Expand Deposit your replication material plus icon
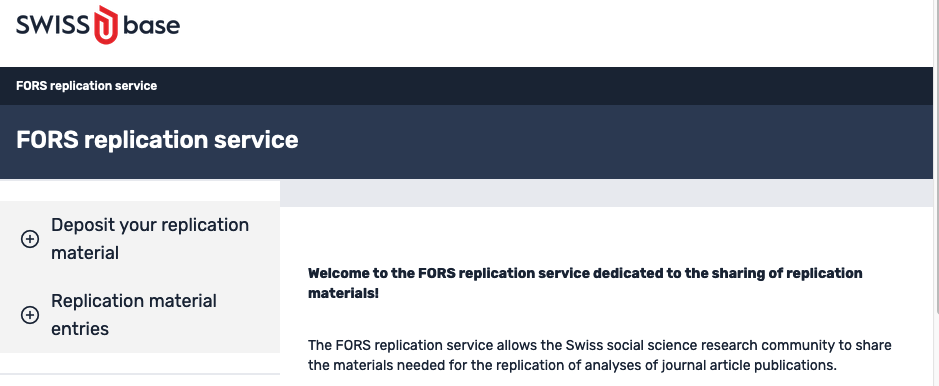The height and width of the screenshot is (386, 939). point(30,239)
